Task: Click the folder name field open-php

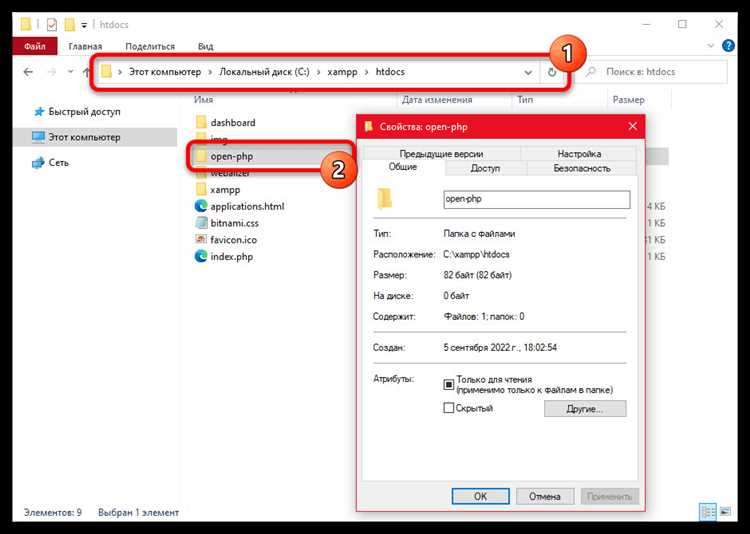Action: [537, 200]
